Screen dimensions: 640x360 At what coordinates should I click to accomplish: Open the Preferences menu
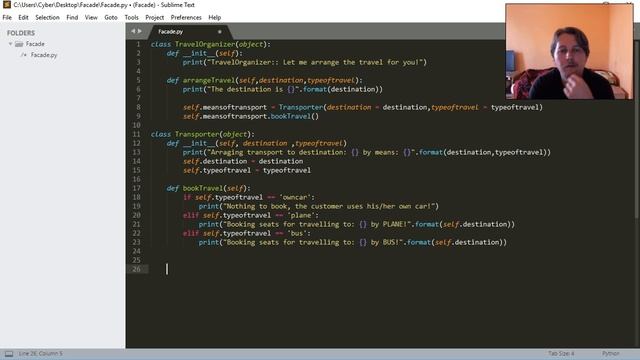(x=186, y=18)
